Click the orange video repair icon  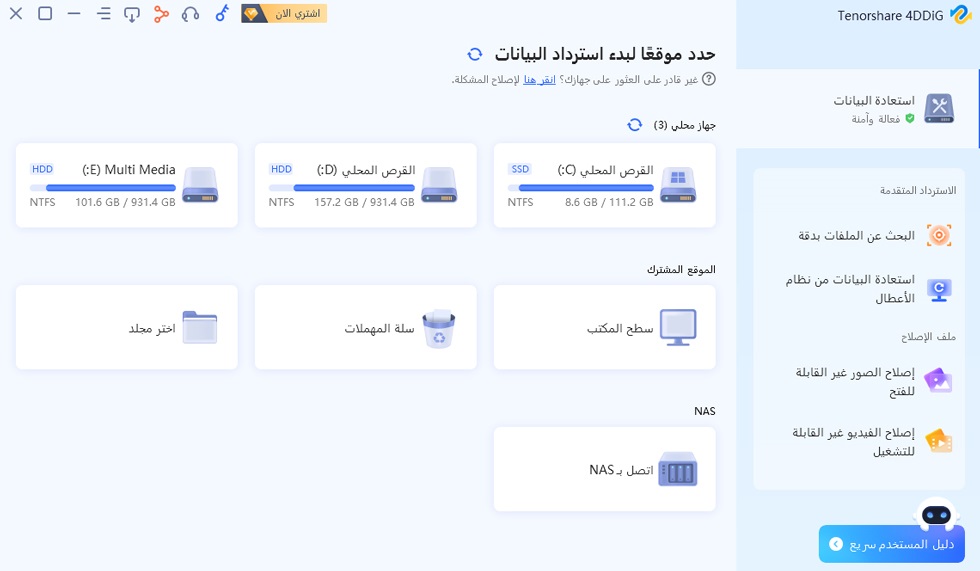tap(939, 441)
